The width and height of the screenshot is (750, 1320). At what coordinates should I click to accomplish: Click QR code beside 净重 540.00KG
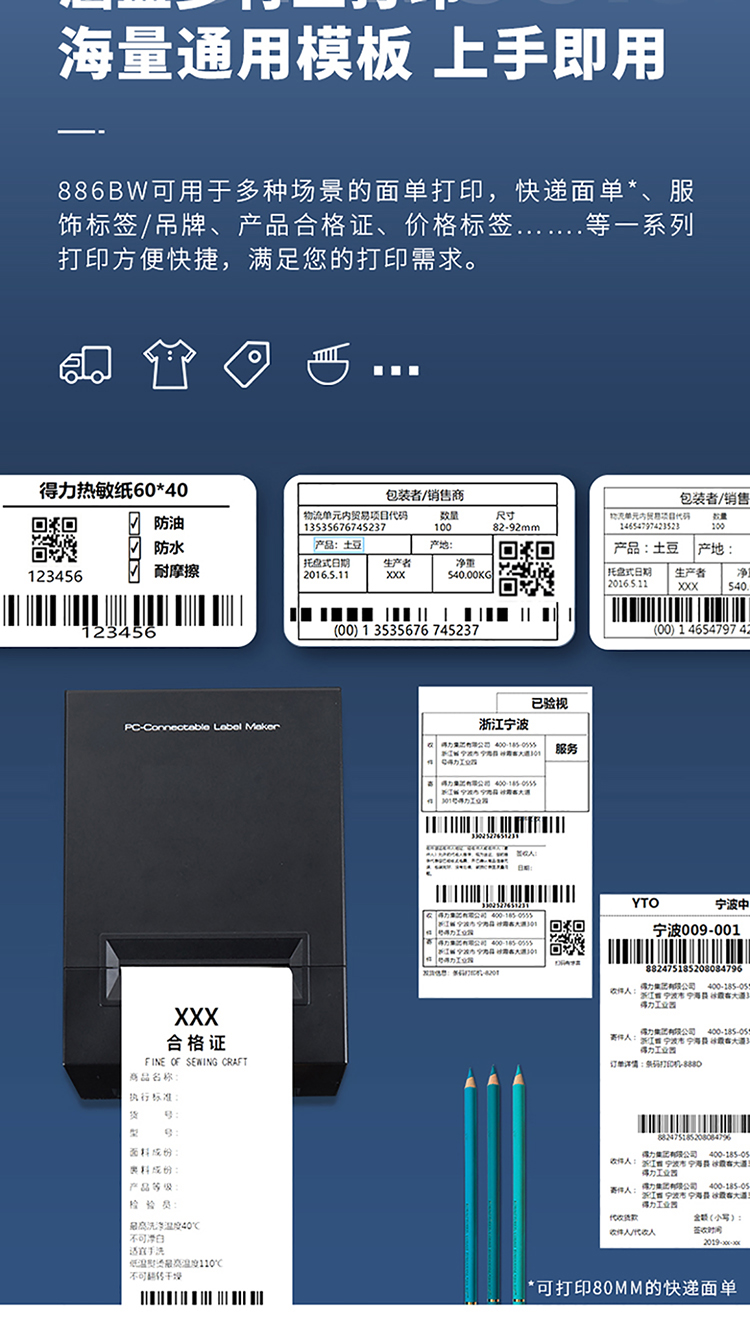[x=526, y=568]
